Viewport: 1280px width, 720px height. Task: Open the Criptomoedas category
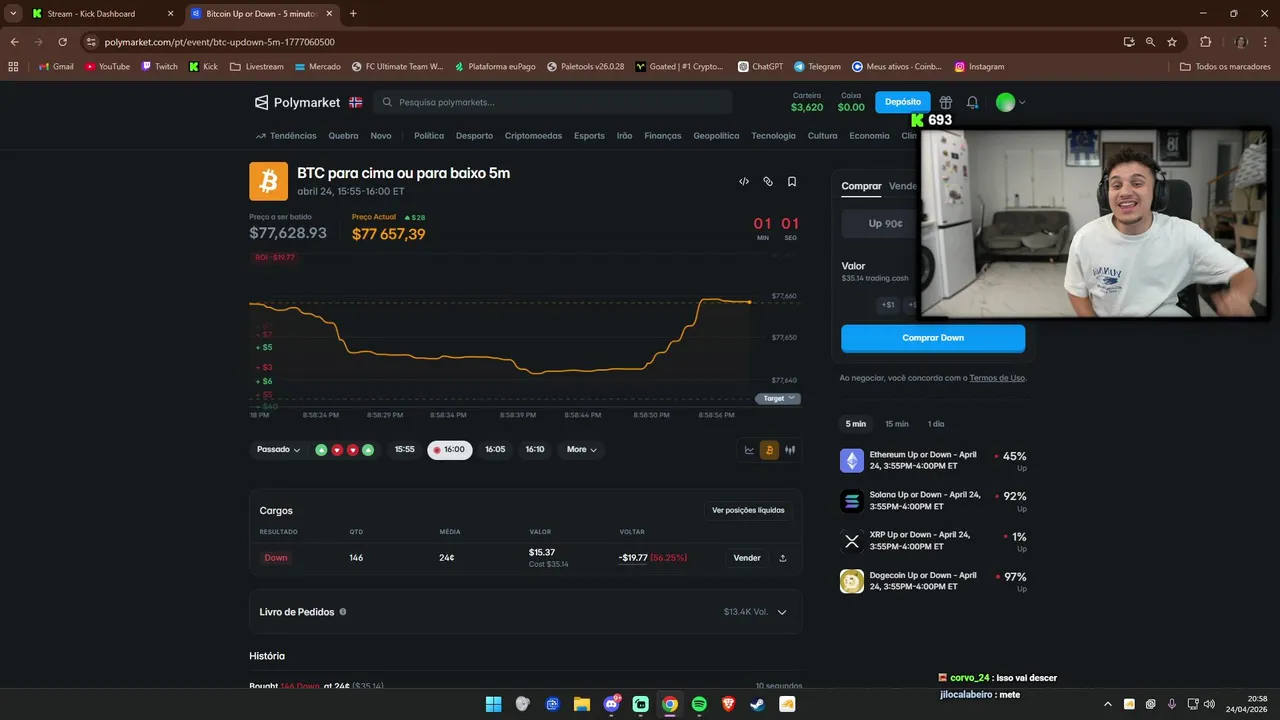533,136
